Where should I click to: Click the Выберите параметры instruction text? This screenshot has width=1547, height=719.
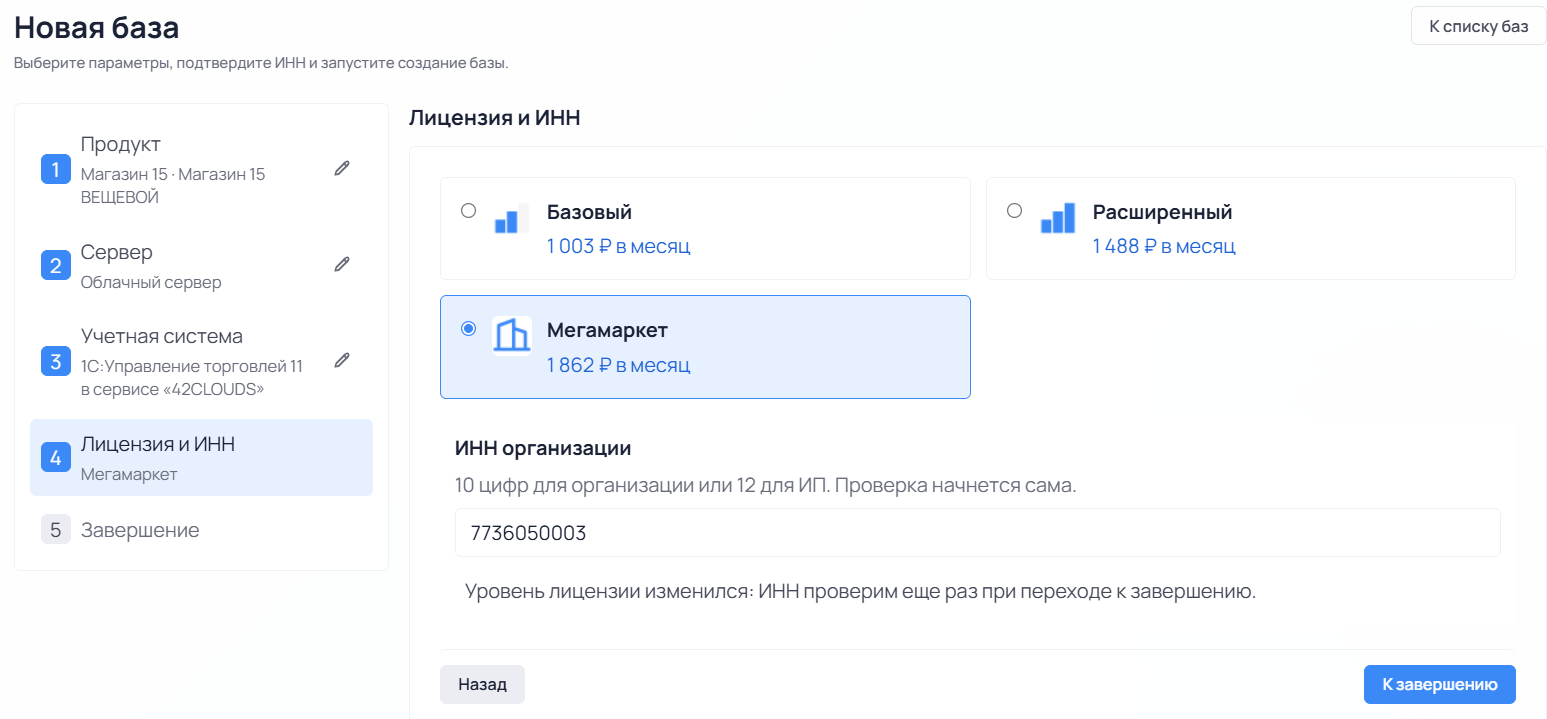[261, 63]
